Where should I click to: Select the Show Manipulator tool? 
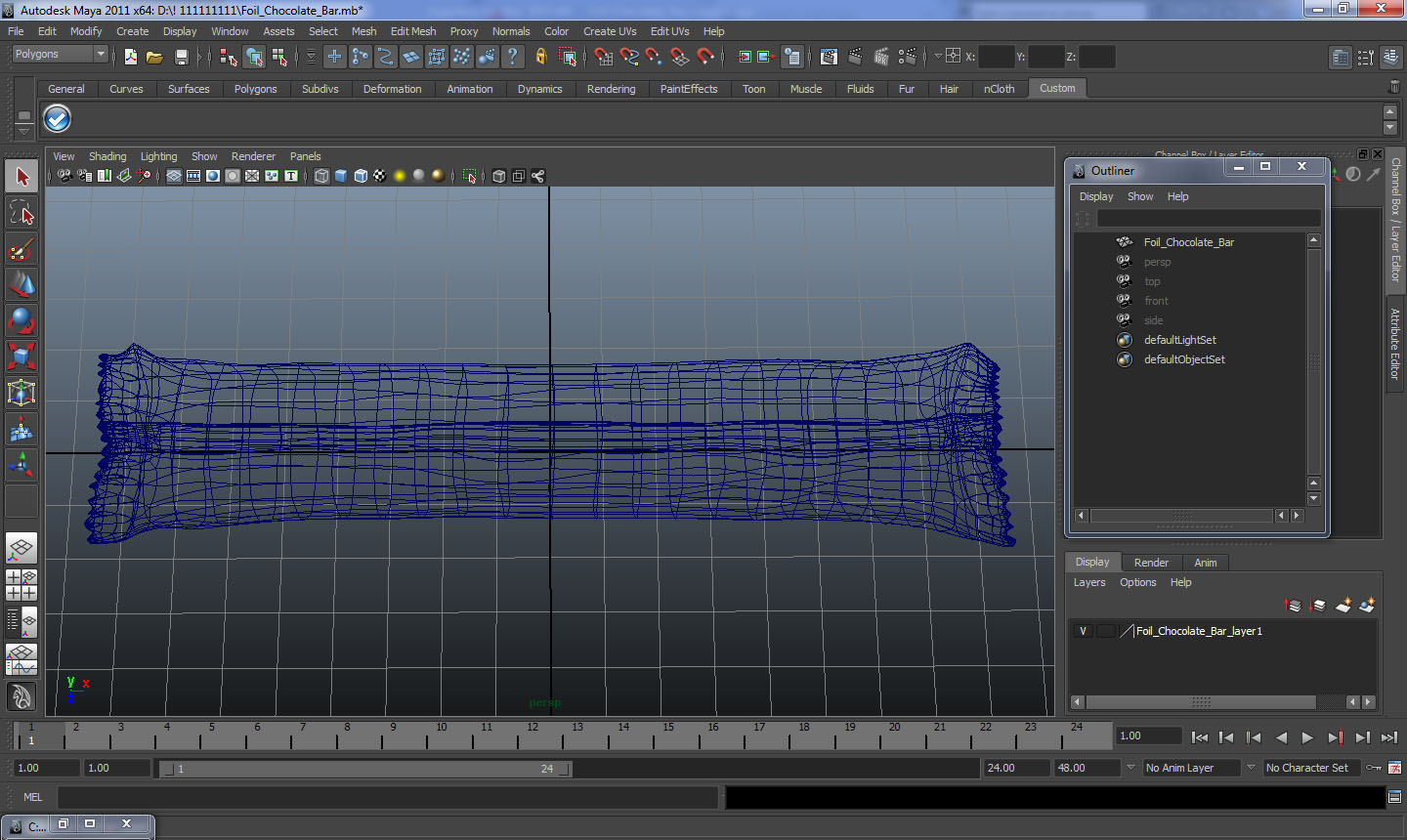click(21, 465)
